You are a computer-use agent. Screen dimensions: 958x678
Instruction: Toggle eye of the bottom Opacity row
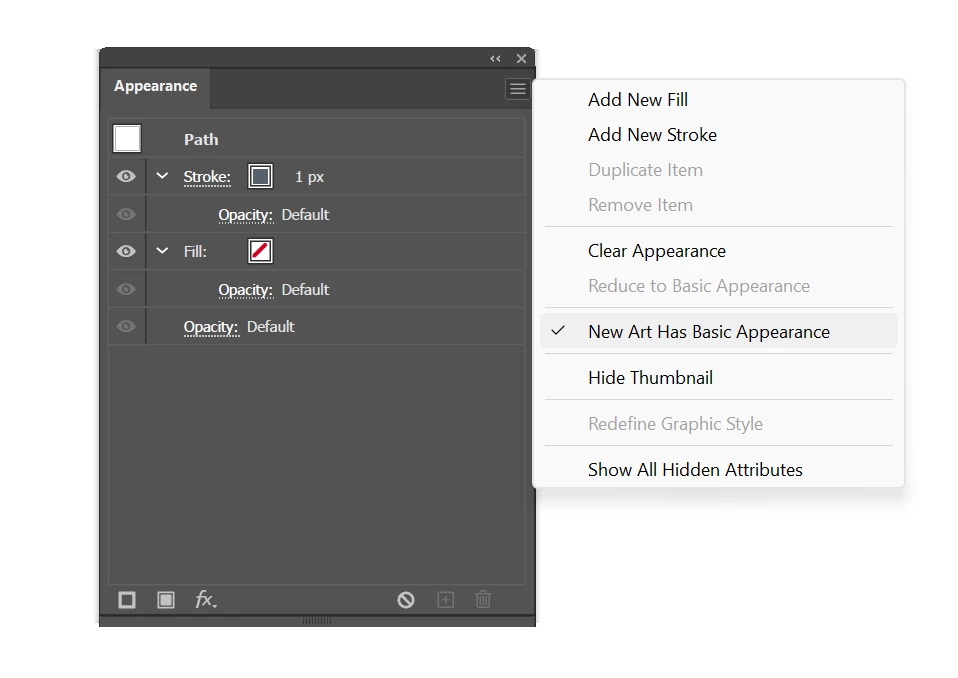pos(126,326)
